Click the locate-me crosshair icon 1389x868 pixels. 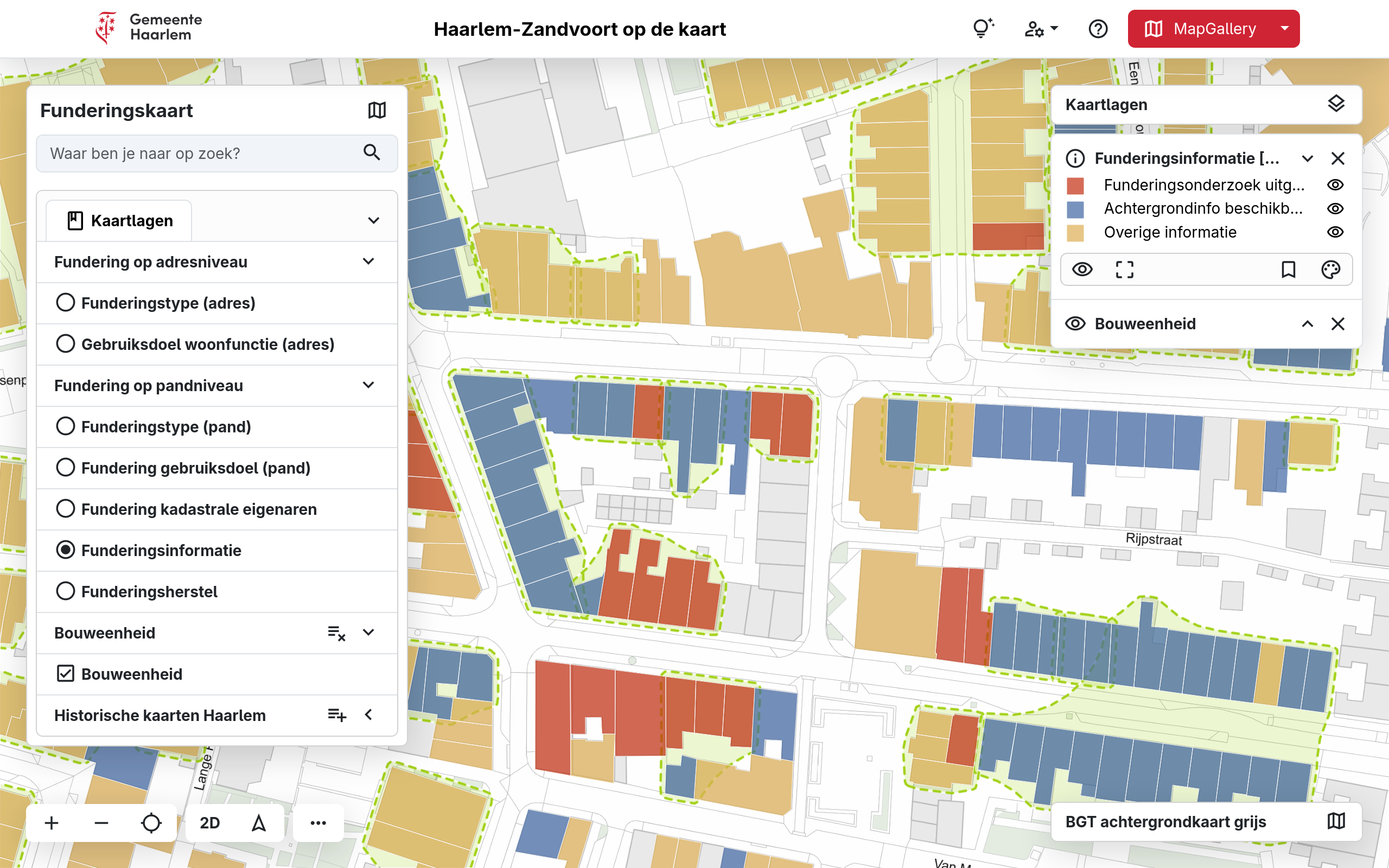(x=151, y=822)
